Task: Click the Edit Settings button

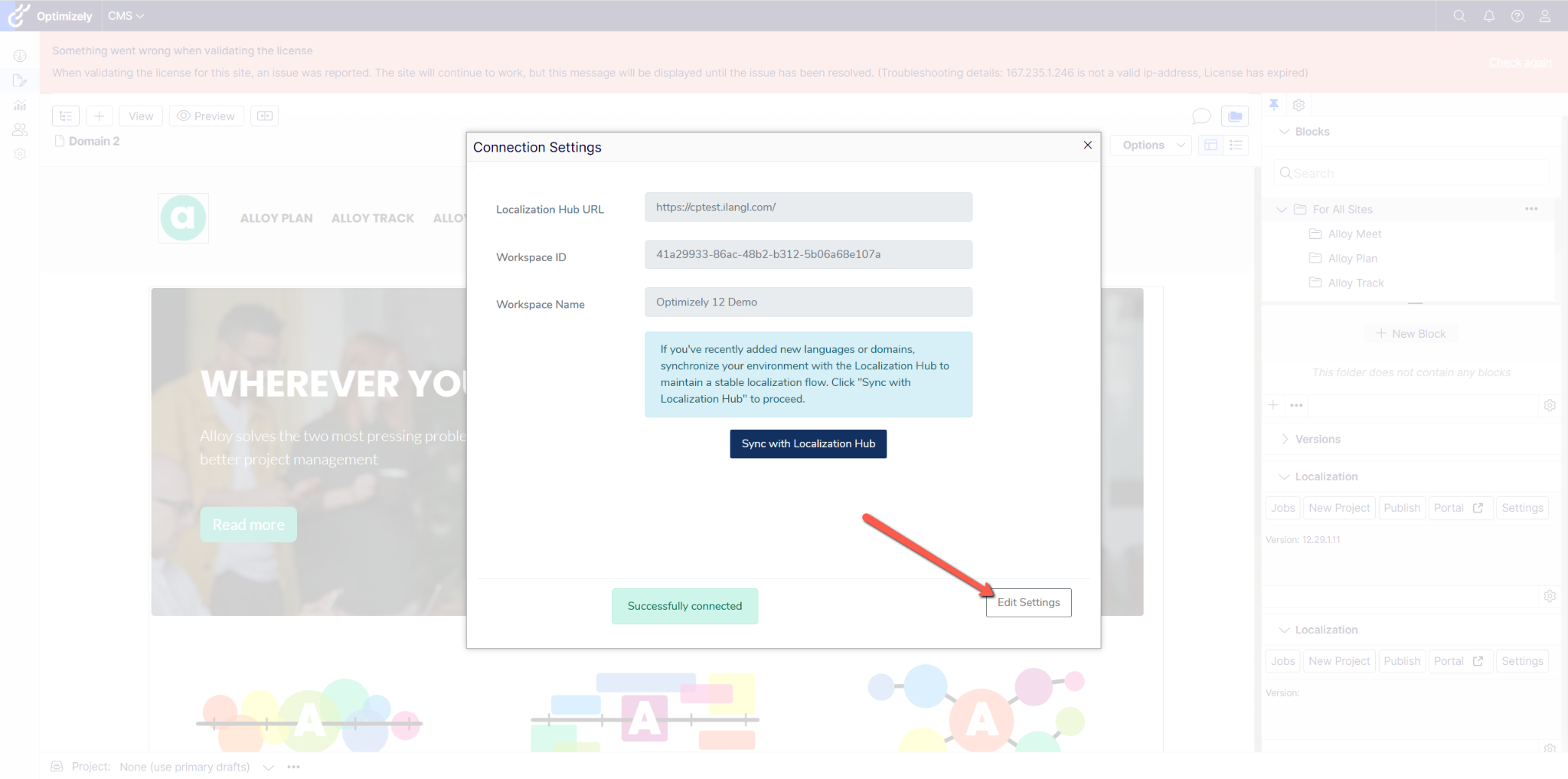Action: pyautogui.click(x=1028, y=603)
